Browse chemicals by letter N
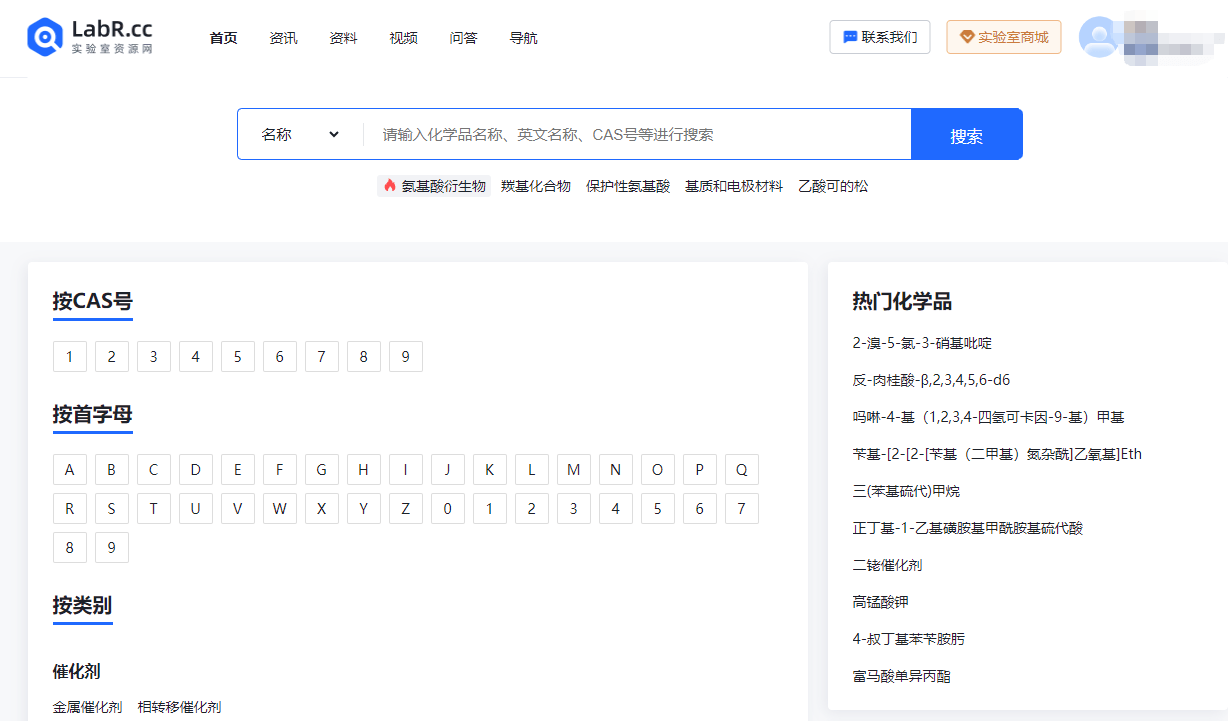The width and height of the screenshot is (1228, 721). [x=616, y=470]
